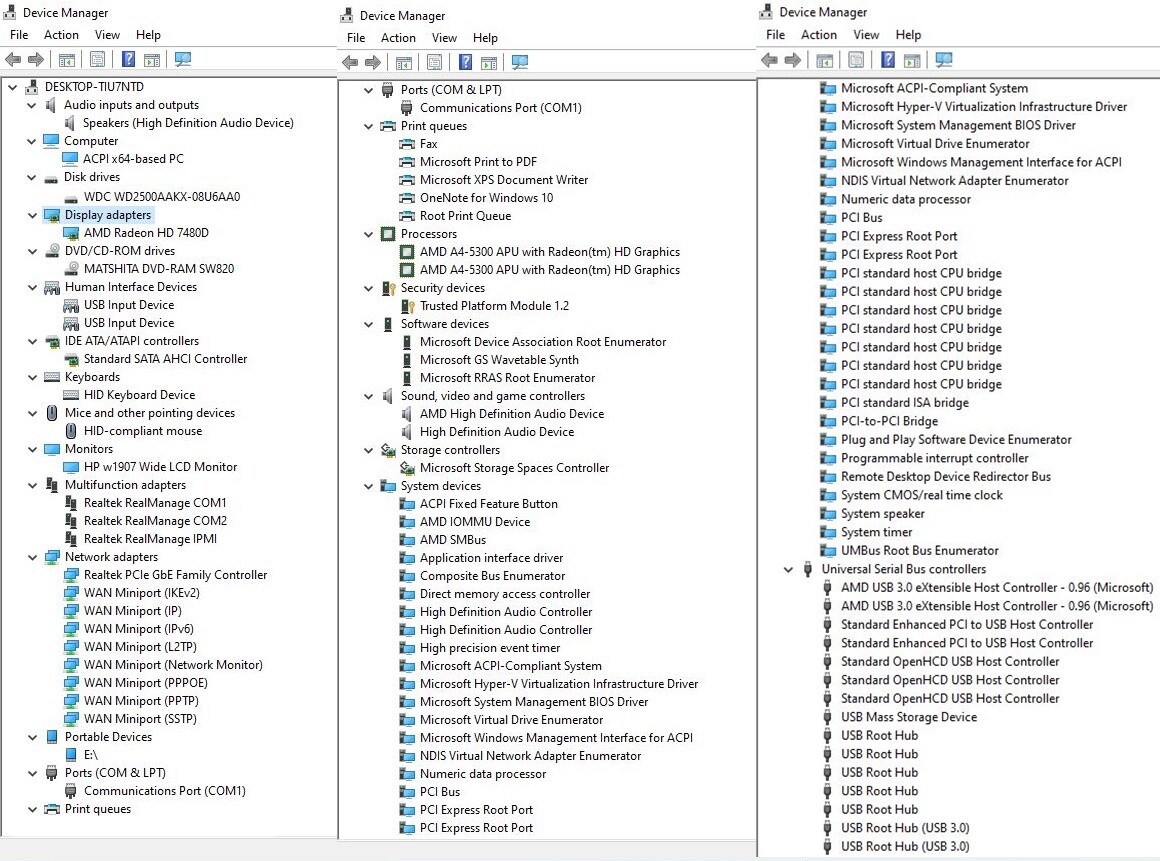Click the Back arrow in the right window toolbar
Image resolution: width=1160 pixels, height=861 pixels.
[x=769, y=60]
